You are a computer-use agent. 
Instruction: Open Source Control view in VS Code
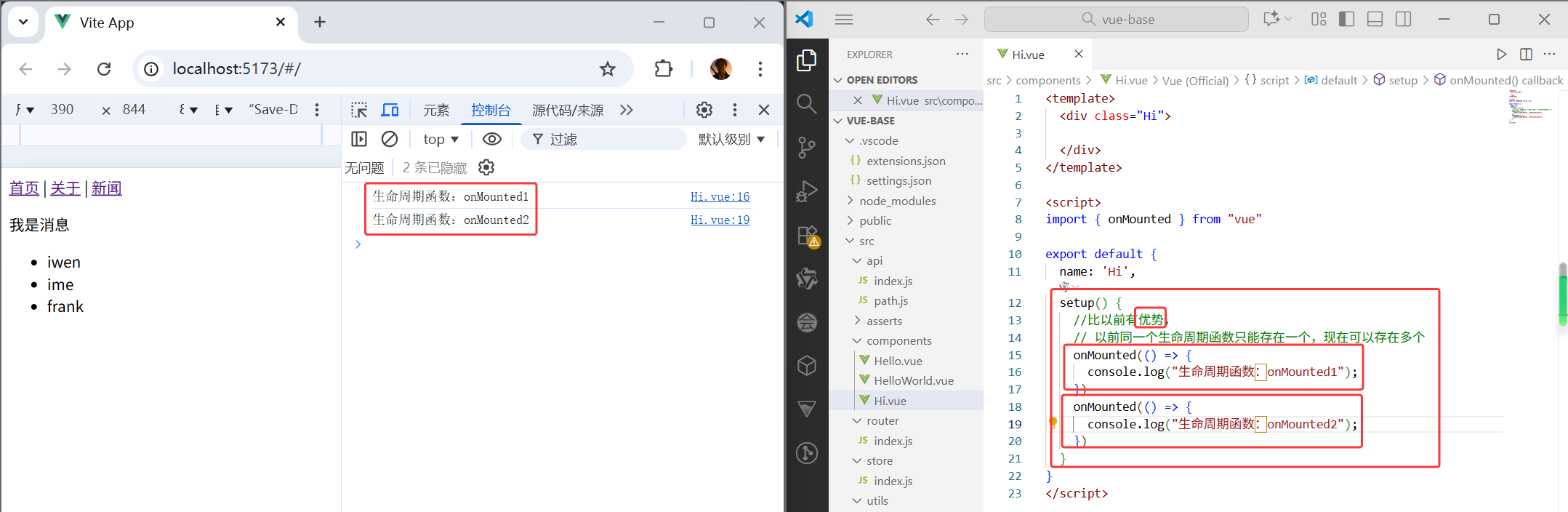click(x=807, y=148)
